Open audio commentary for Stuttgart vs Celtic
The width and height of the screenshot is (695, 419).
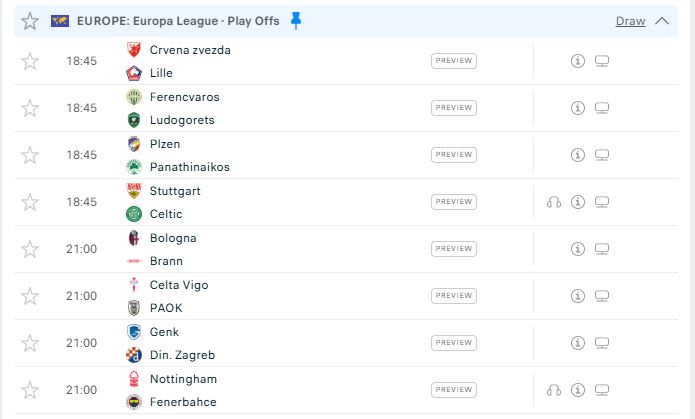(x=554, y=202)
